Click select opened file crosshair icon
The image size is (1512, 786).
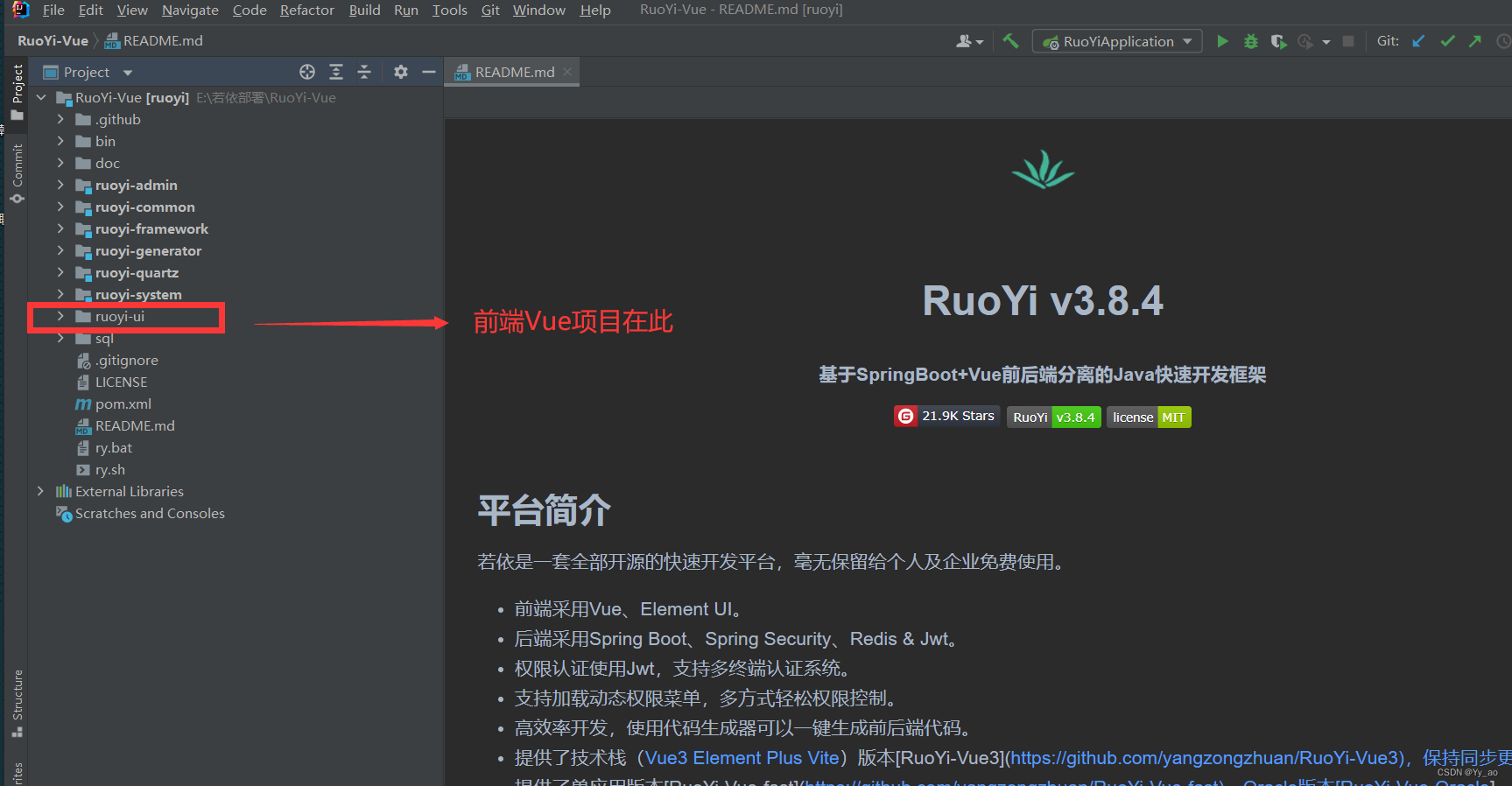pyautogui.click(x=307, y=72)
